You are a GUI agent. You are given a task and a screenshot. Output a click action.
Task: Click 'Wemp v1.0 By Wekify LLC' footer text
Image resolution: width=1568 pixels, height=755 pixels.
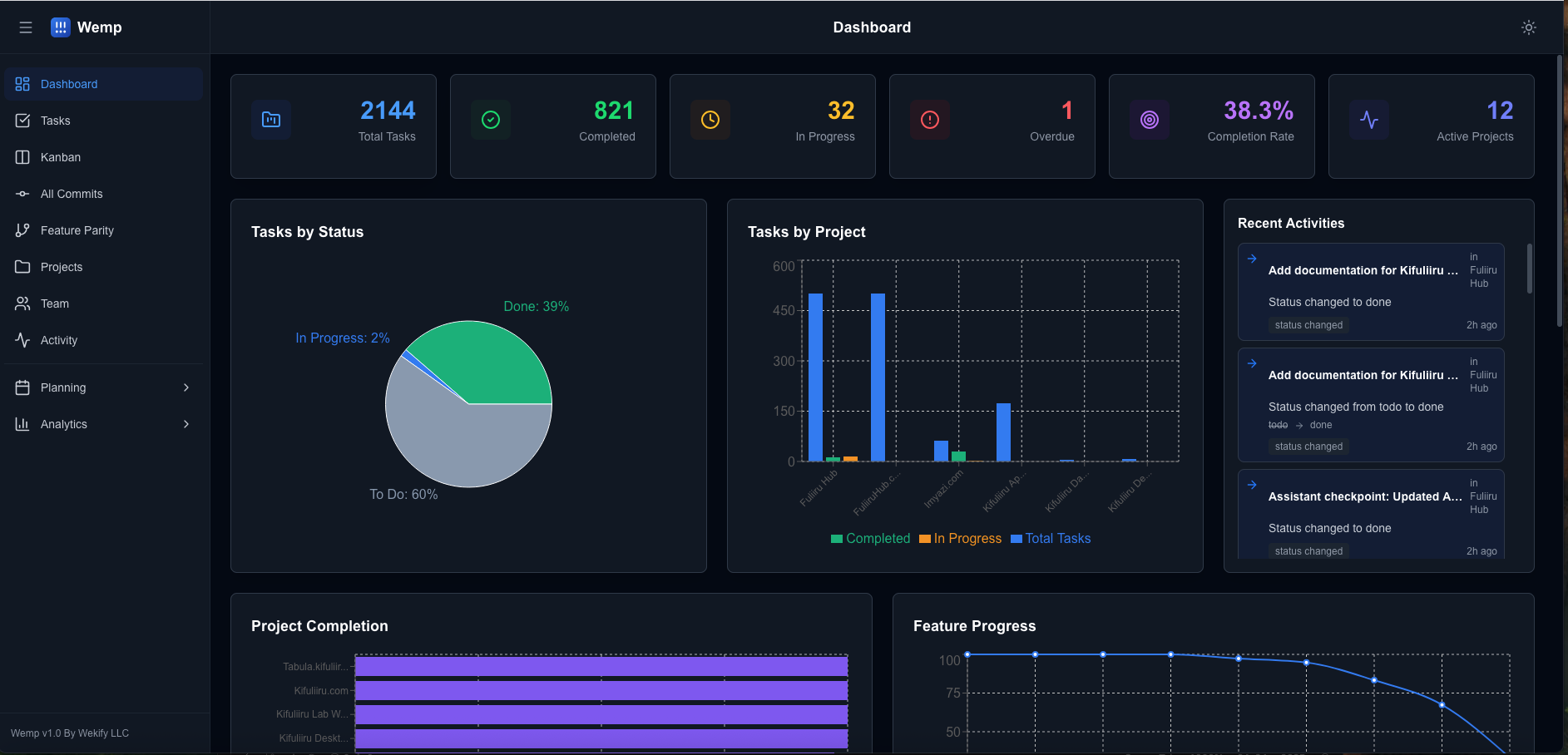pos(70,733)
